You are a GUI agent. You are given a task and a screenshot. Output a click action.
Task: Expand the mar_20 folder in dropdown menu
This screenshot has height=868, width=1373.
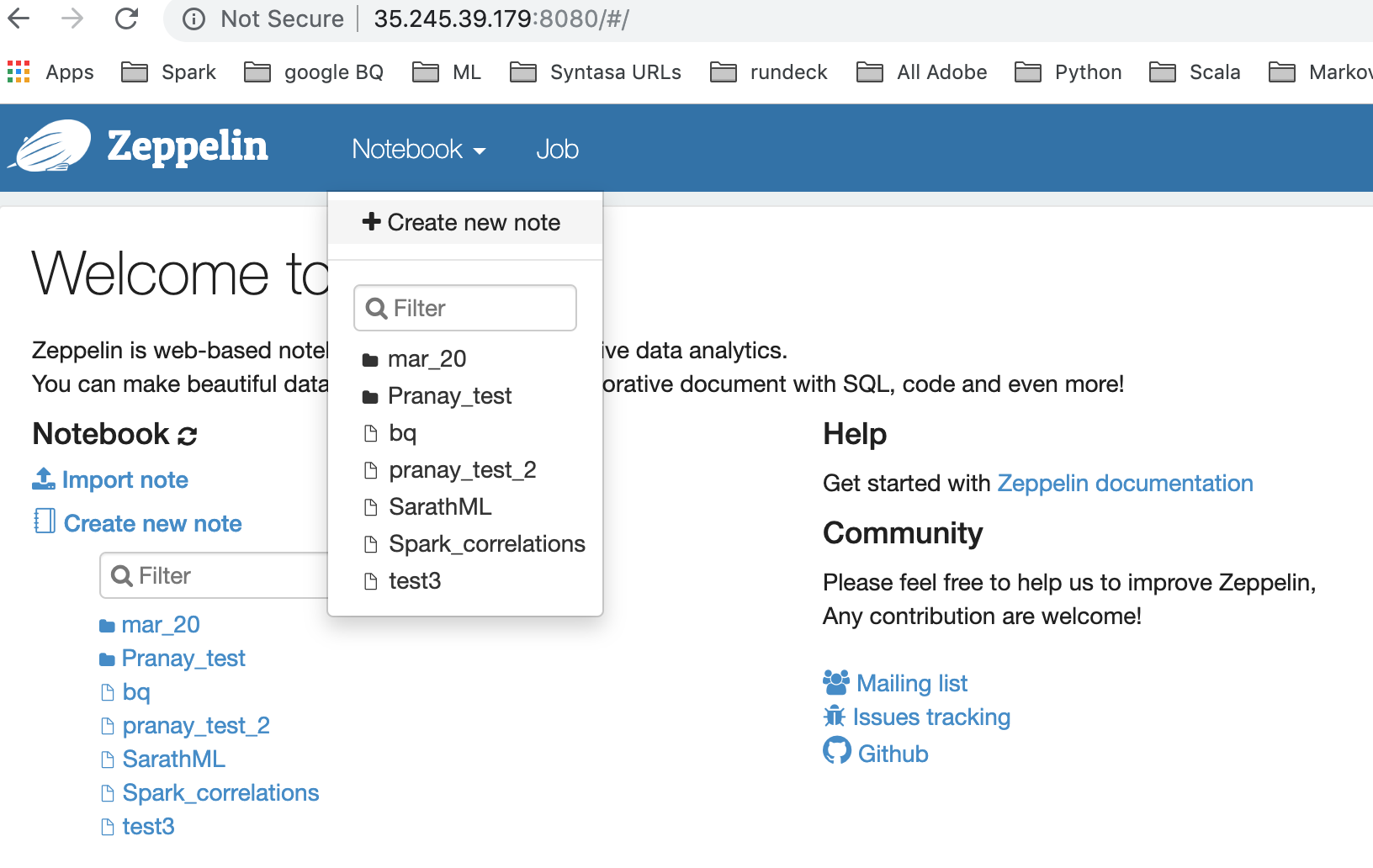pos(427,359)
